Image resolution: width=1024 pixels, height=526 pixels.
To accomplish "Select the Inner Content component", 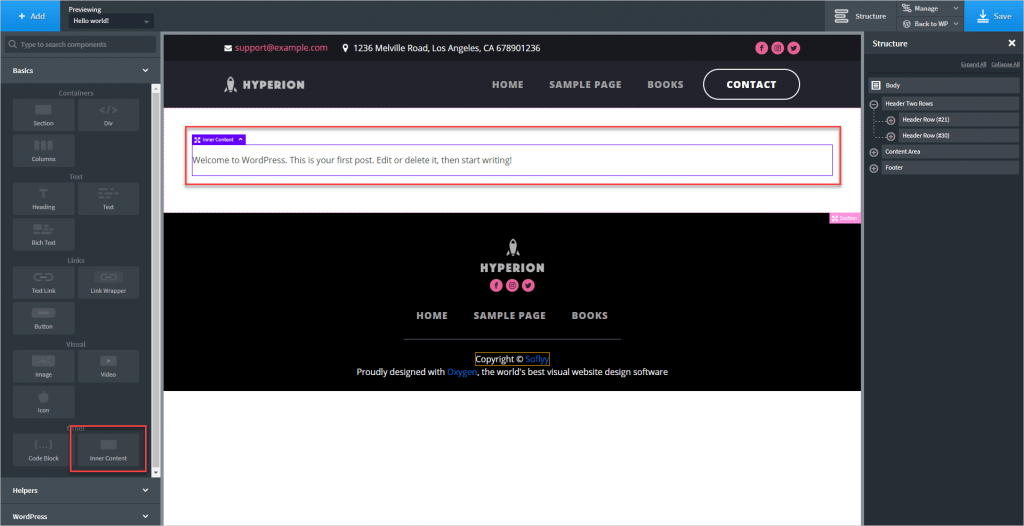I will [108, 449].
